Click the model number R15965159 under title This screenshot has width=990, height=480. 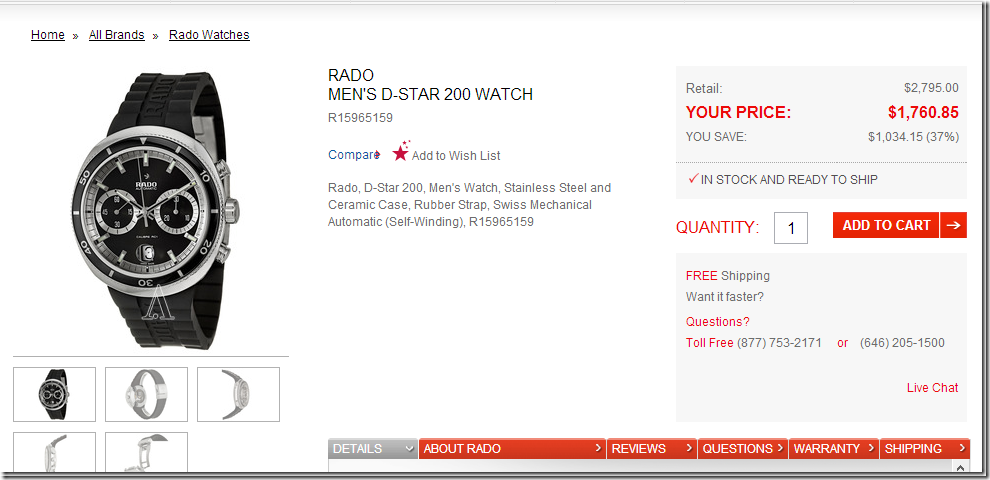tap(361, 117)
